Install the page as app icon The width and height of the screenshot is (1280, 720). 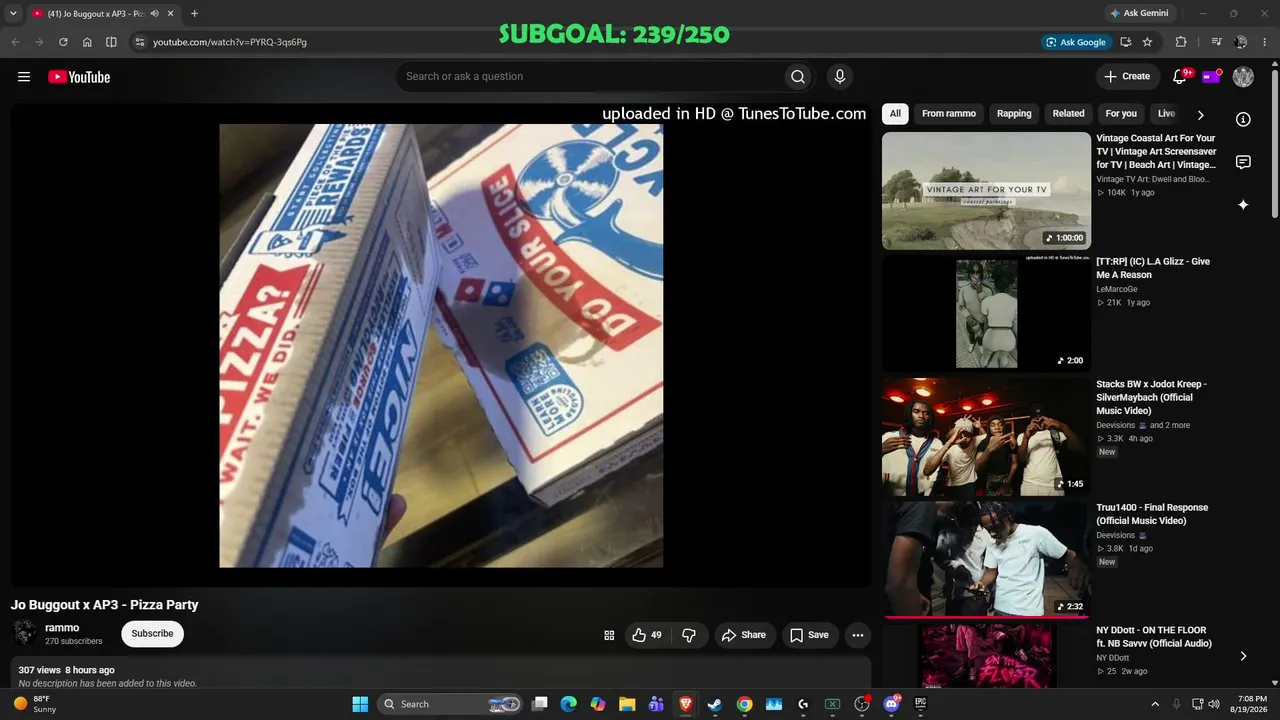point(1125,42)
